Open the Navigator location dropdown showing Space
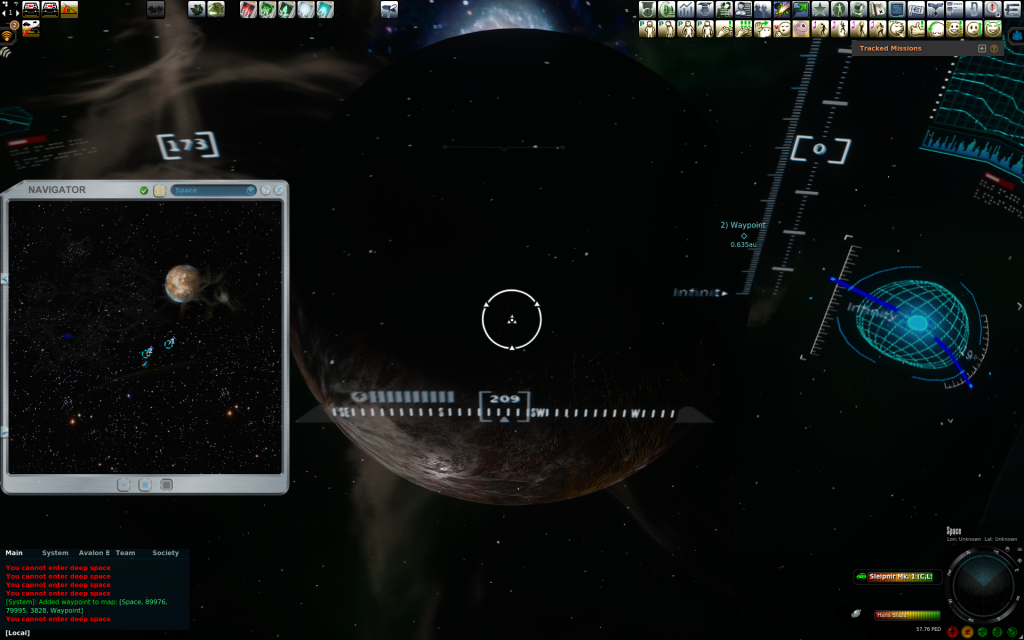This screenshot has width=1024, height=640. point(214,190)
